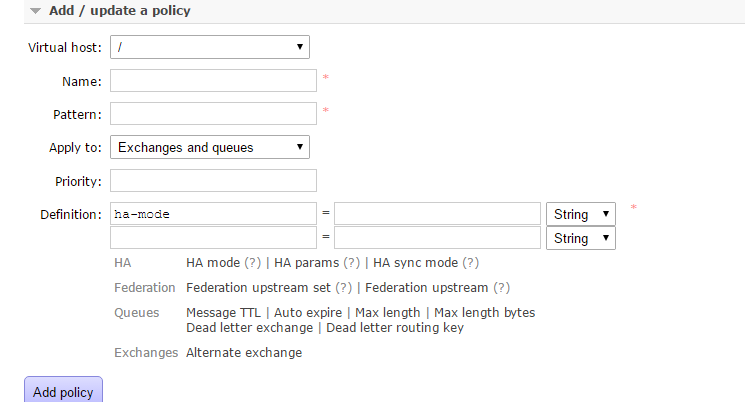Open the HA mode help question mark
This screenshot has height=402, width=745.
253,263
